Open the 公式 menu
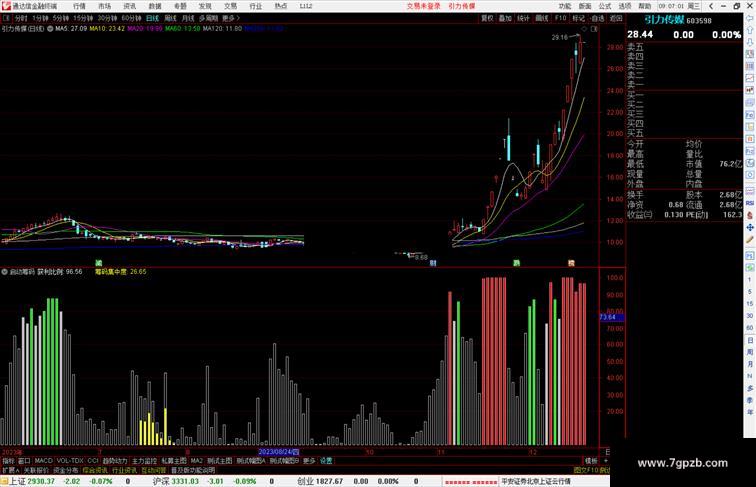Screen dimensions: 756x487 [605, 6]
